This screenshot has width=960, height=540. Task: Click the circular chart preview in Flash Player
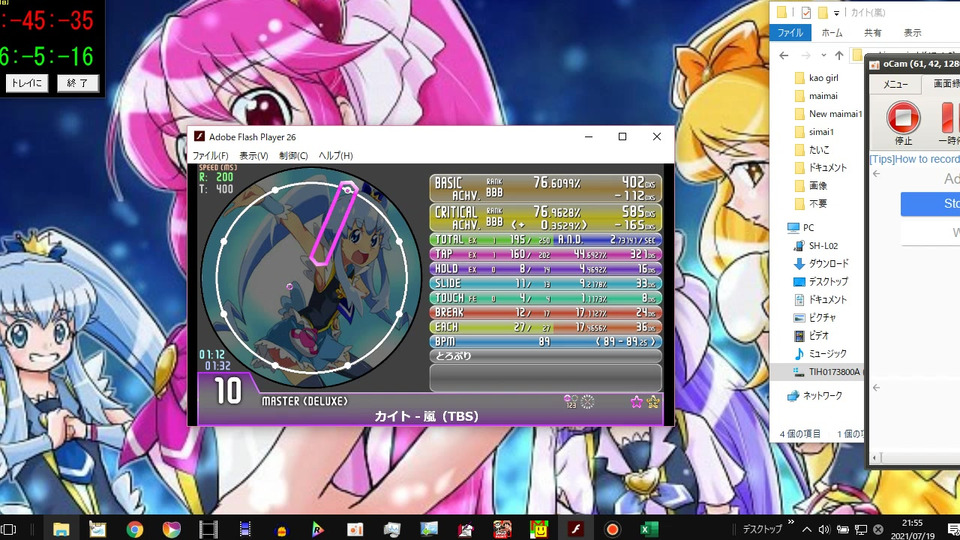pos(311,277)
